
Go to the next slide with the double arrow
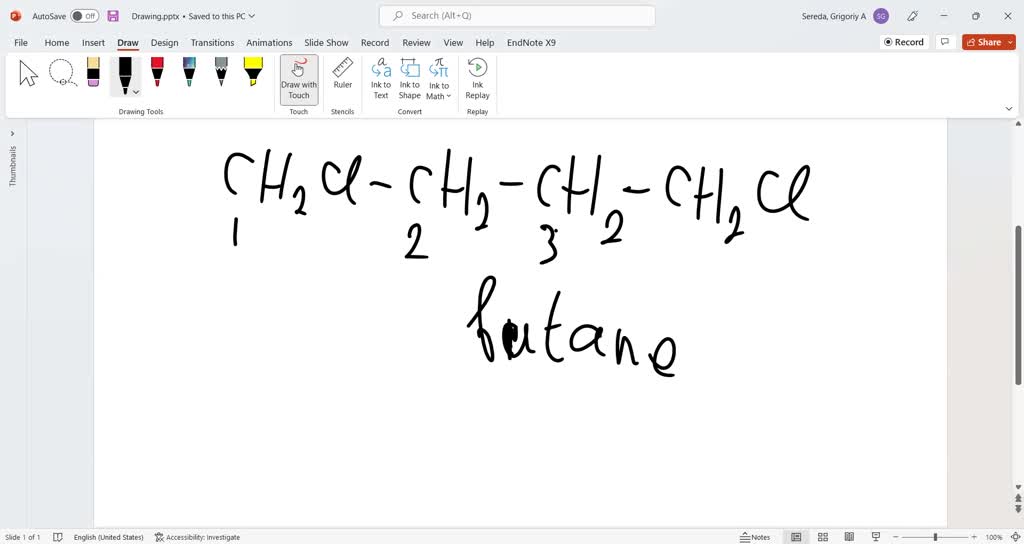(x=1018, y=507)
